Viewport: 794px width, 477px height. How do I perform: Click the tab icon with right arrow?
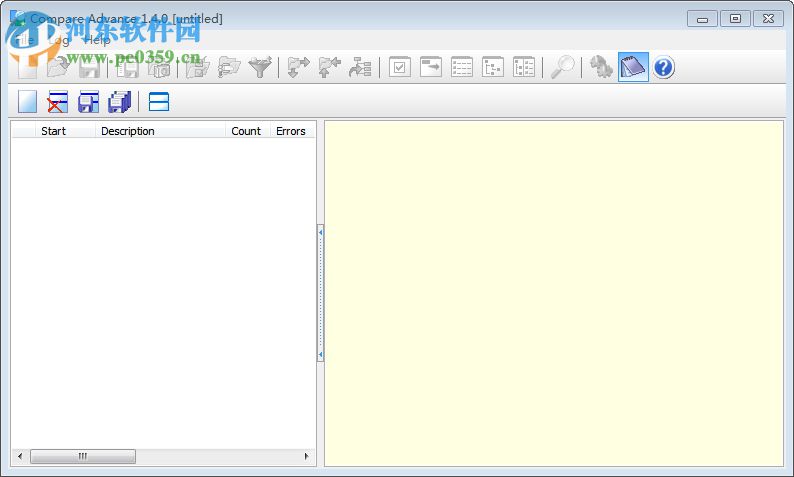click(x=430, y=67)
